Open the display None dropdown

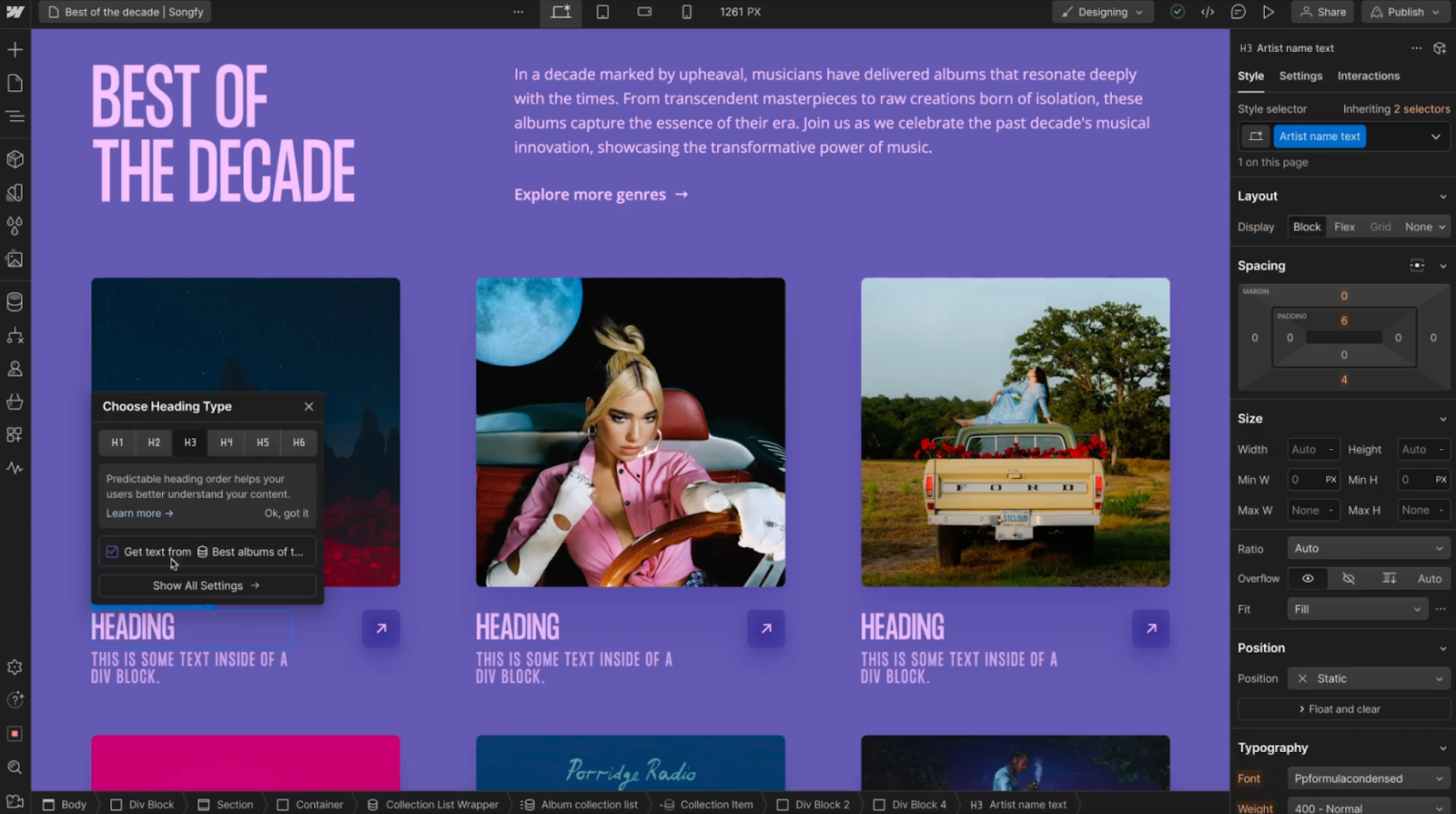coord(1424,227)
